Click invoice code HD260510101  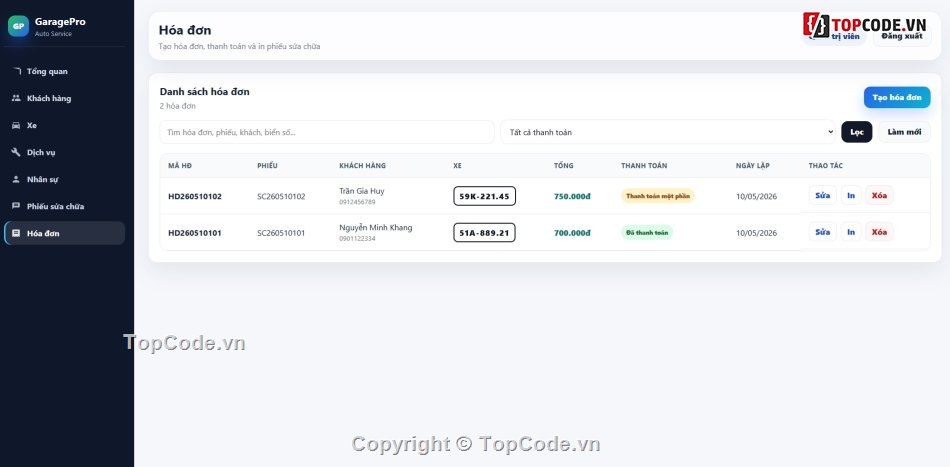pyautogui.click(x=194, y=233)
